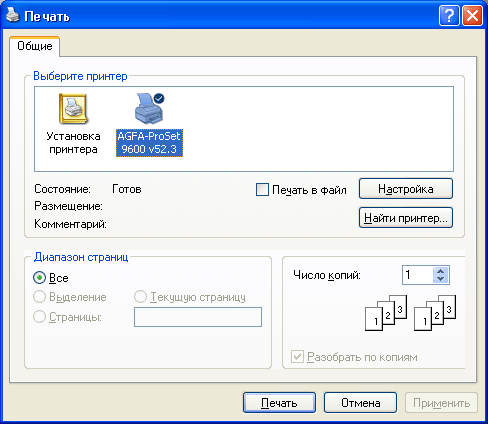The width and height of the screenshot is (488, 424).
Task: Click the Настройка button
Action: tap(406, 189)
